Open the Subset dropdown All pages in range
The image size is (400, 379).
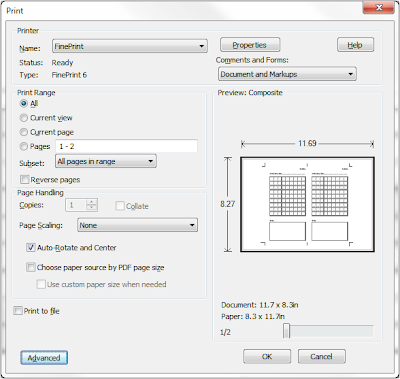[x=106, y=161]
